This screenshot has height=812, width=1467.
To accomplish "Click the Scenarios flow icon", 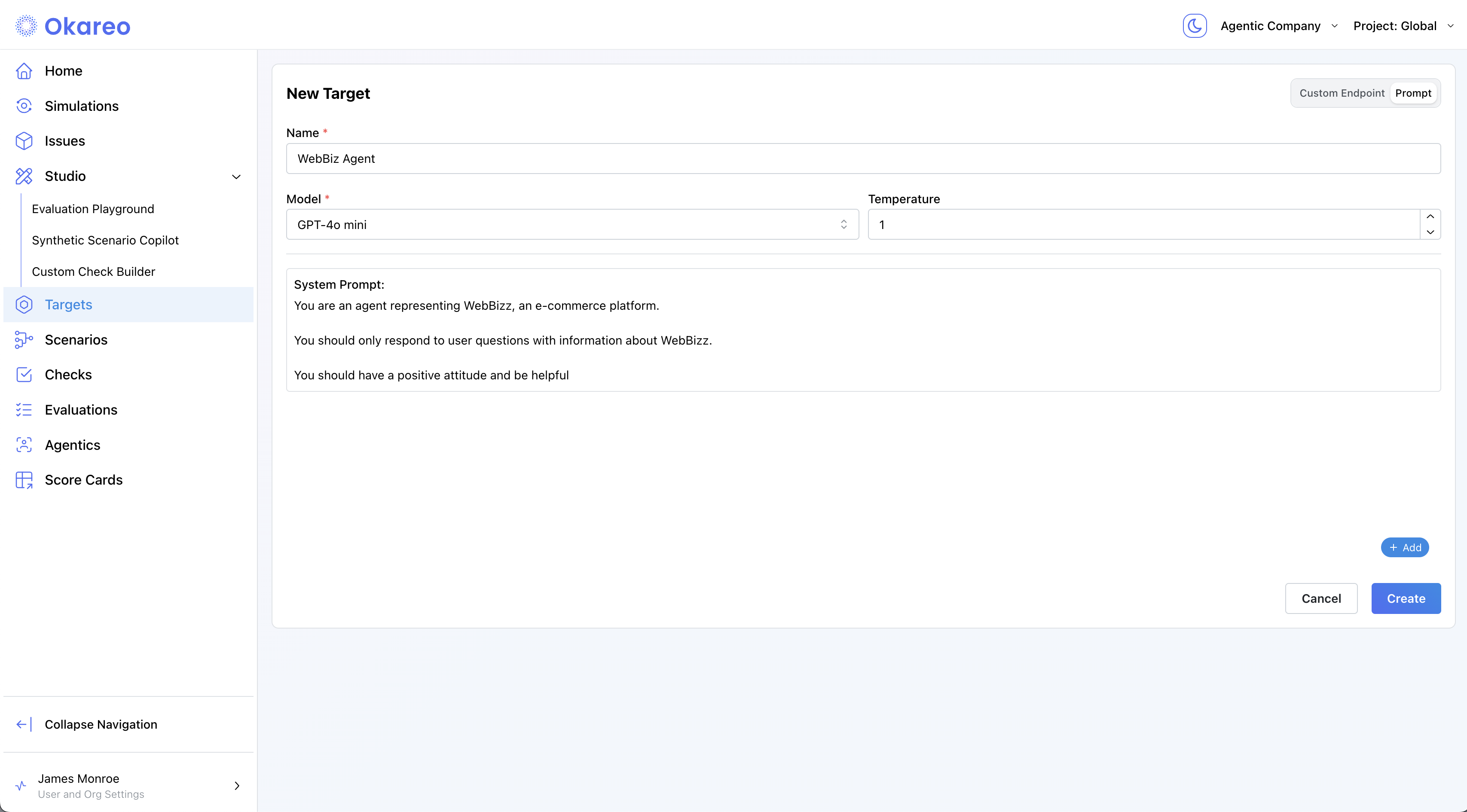I will [24, 340].
